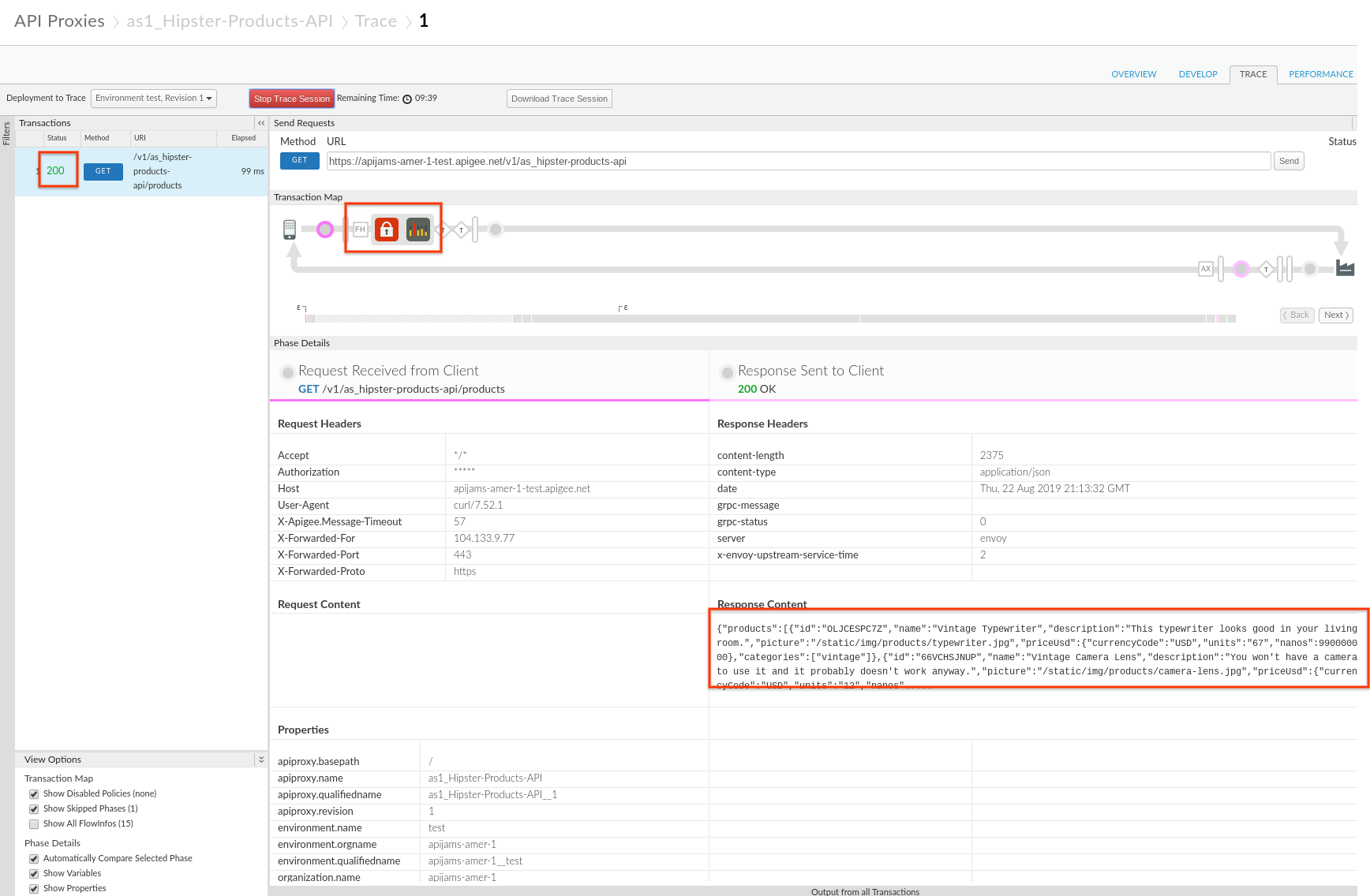Click the 200 OK response status text

pyautogui.click(x=757, y=390)
